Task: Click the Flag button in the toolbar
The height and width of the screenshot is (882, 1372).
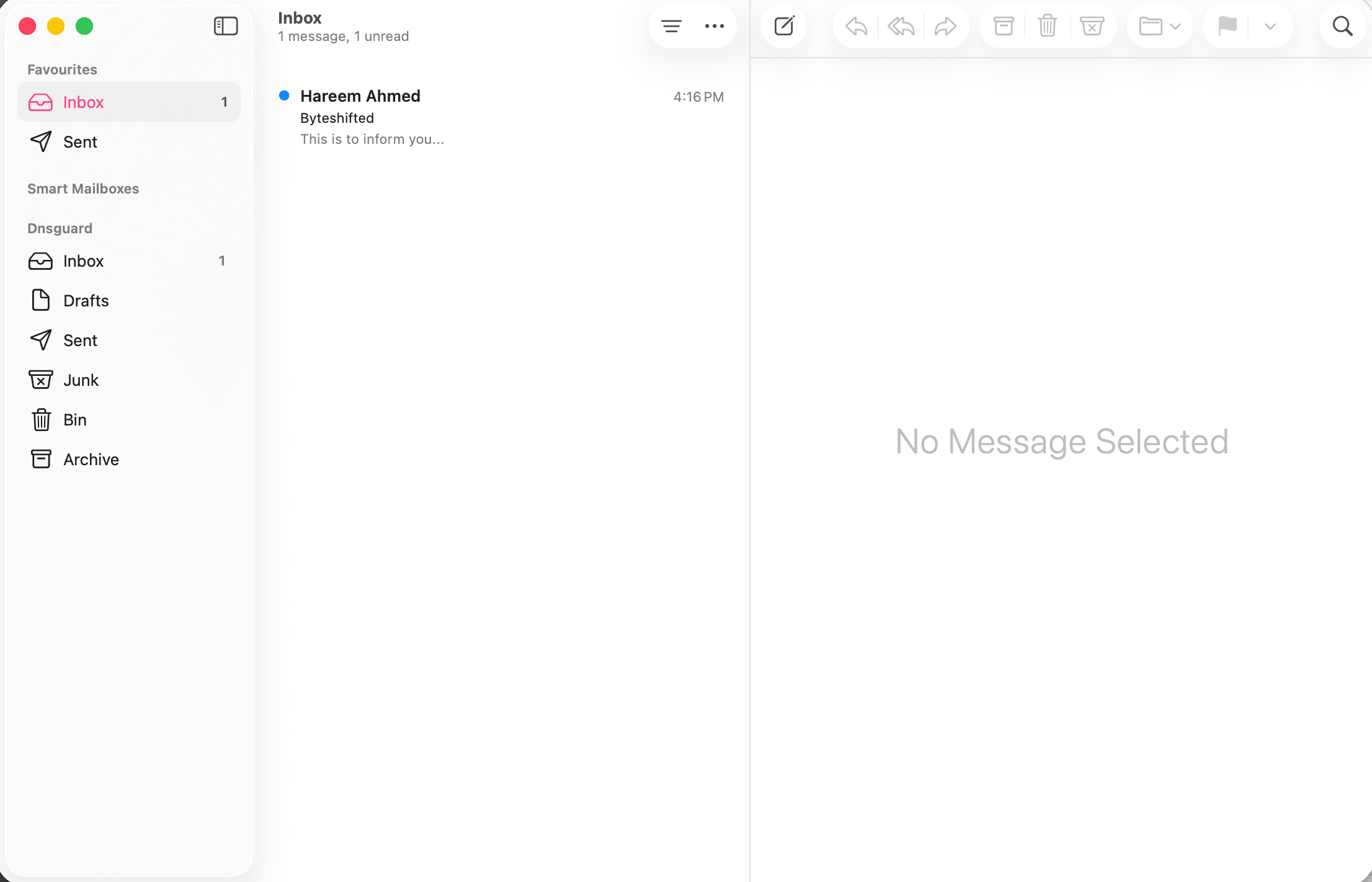Action: pos(1227,26)
